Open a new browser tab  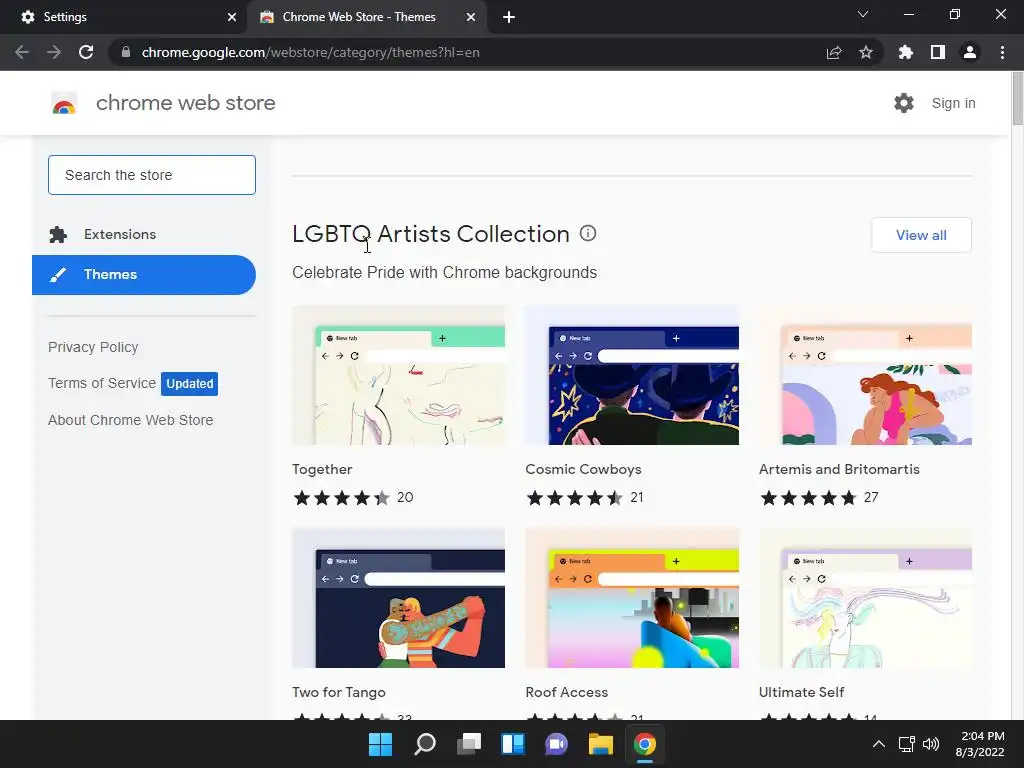click(509, 17)
